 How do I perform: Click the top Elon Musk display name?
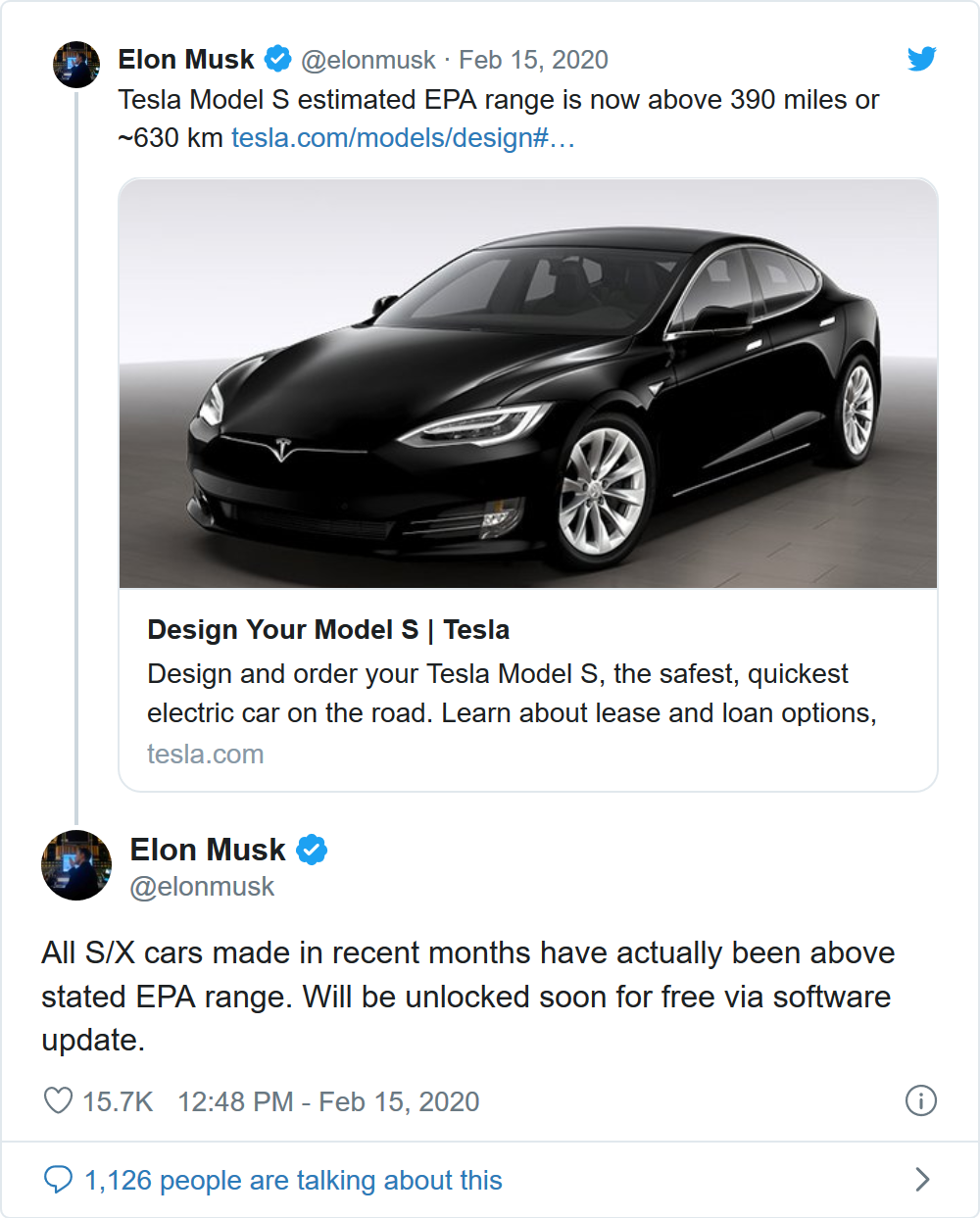pos(186,60)
